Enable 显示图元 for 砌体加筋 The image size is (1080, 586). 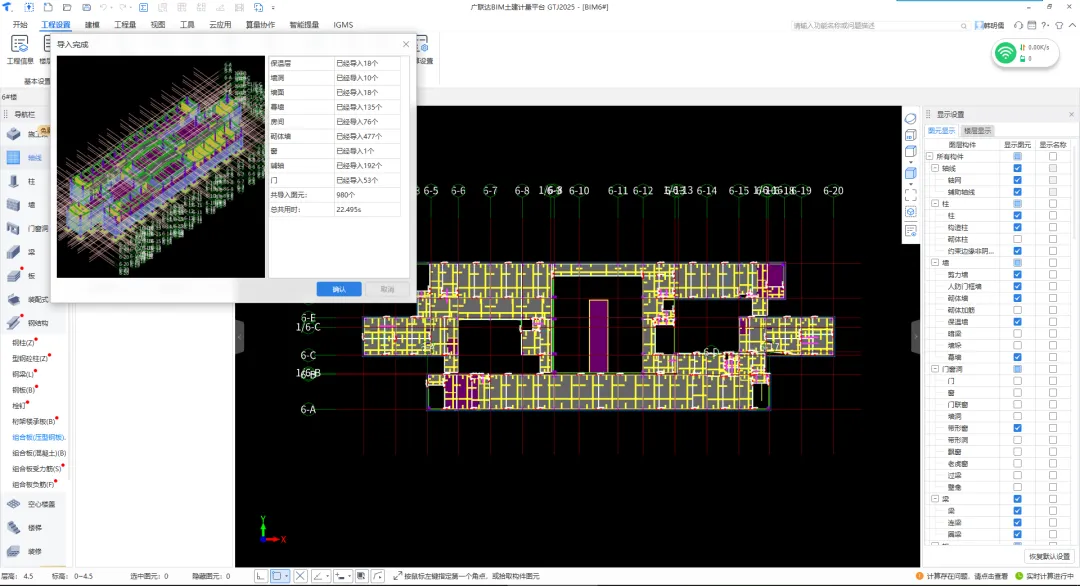1017,310
